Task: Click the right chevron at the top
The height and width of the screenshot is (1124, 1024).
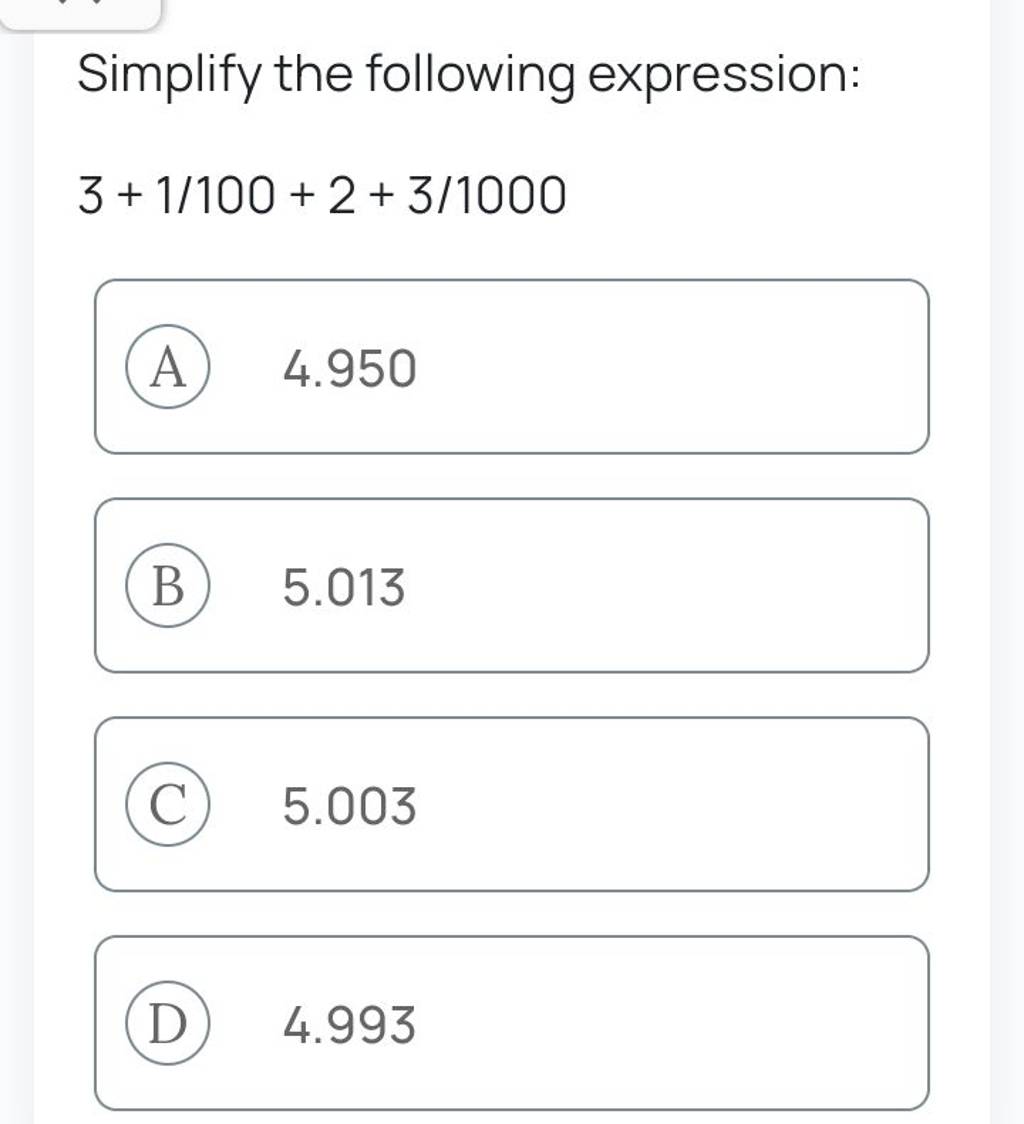Action: 97,5
